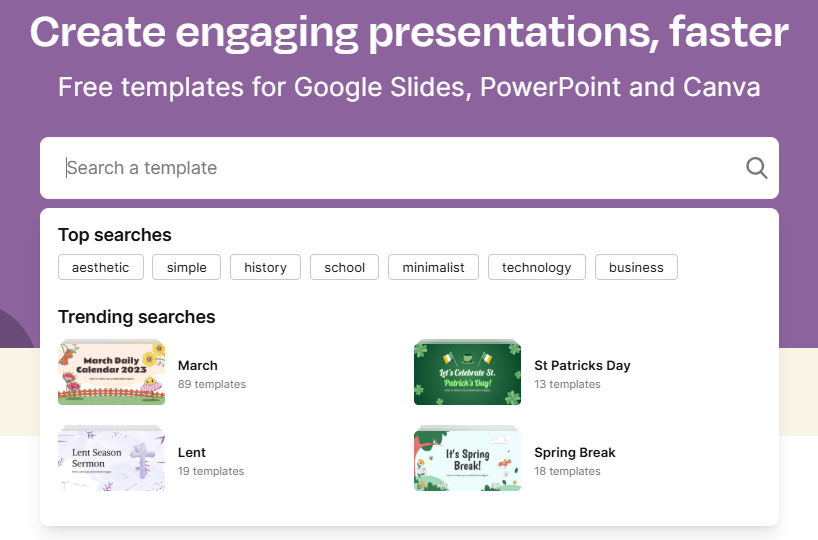The image size is (818, 540).
Task: Choose the 'technology' search chip
Action: click(x=537, y=267)
